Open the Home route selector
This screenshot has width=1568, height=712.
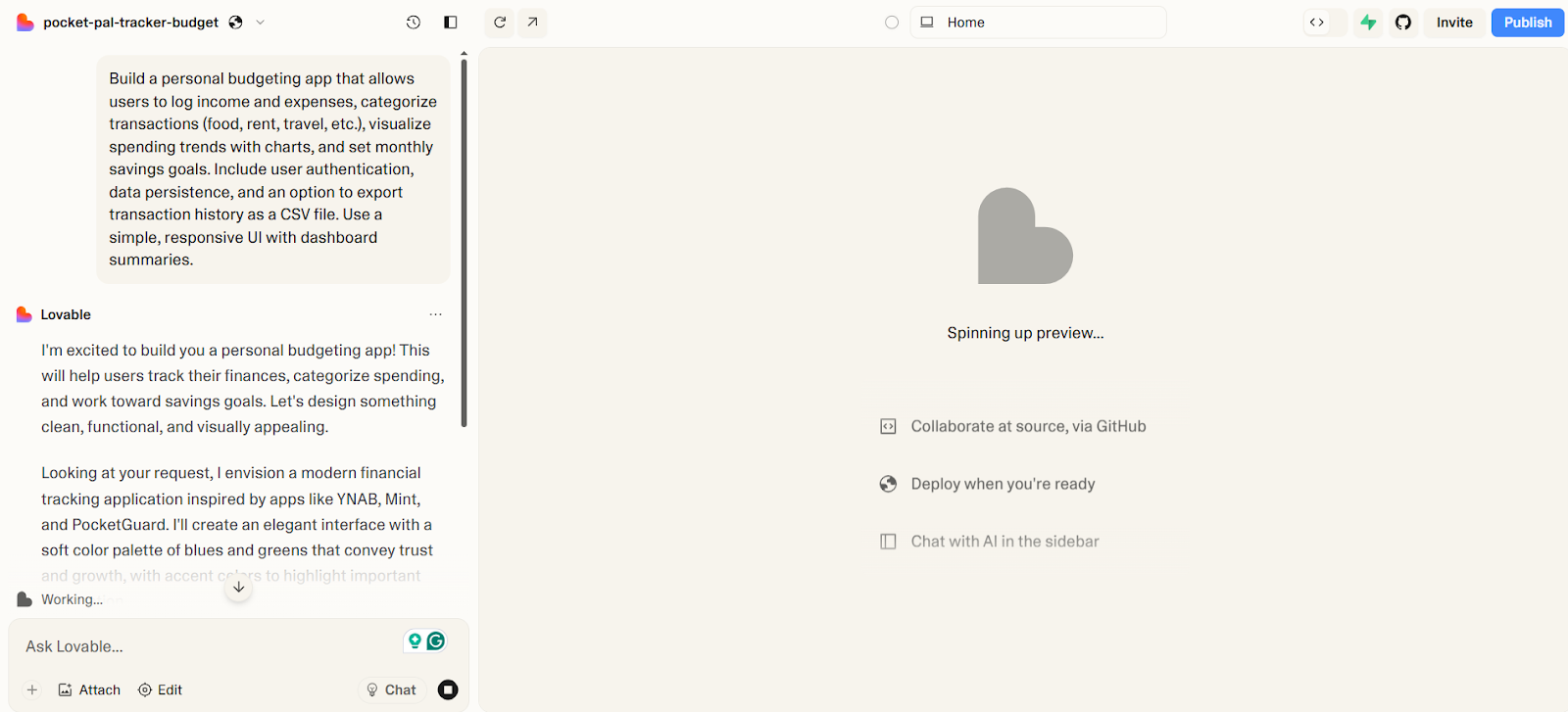click(x=1038, y=23)
